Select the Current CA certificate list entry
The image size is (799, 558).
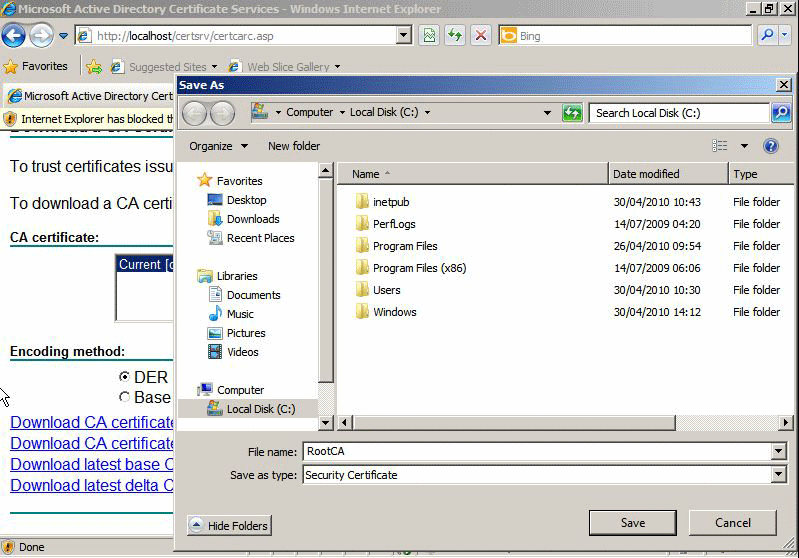[145, 264]
